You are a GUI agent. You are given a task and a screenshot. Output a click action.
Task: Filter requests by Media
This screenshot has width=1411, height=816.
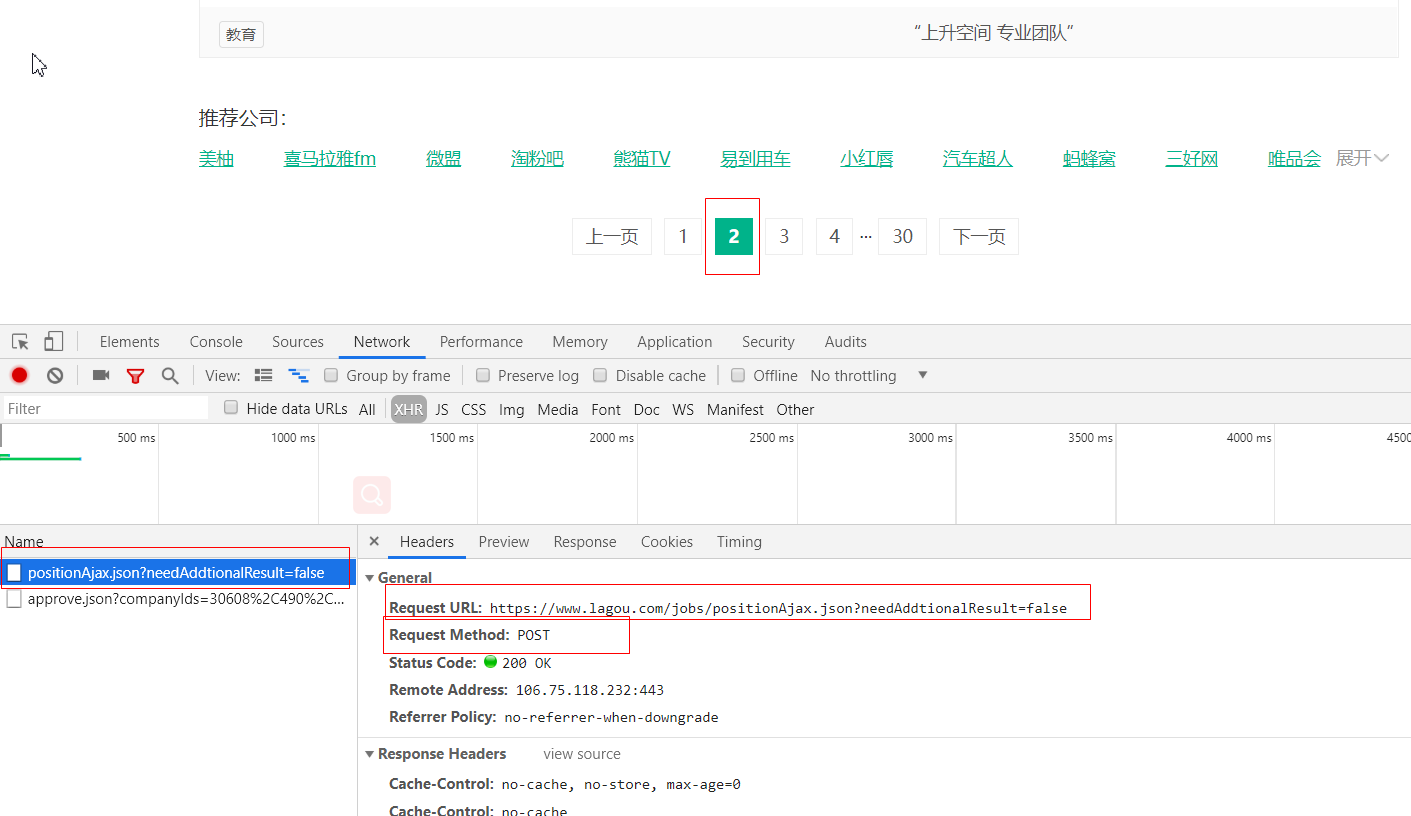click(x=558, y=409)
